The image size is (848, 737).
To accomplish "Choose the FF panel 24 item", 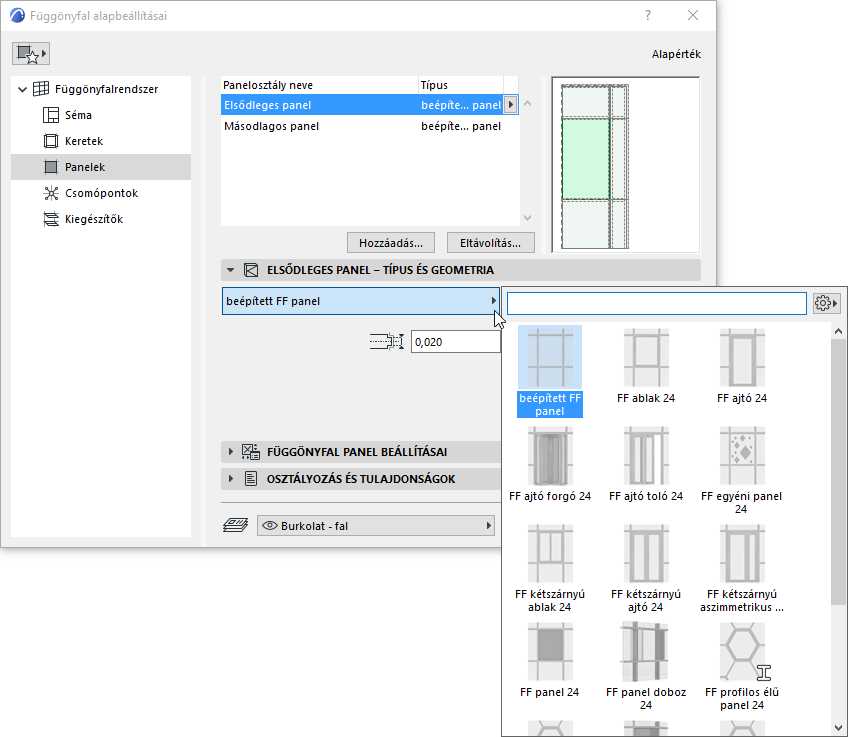I will point(550,660).
